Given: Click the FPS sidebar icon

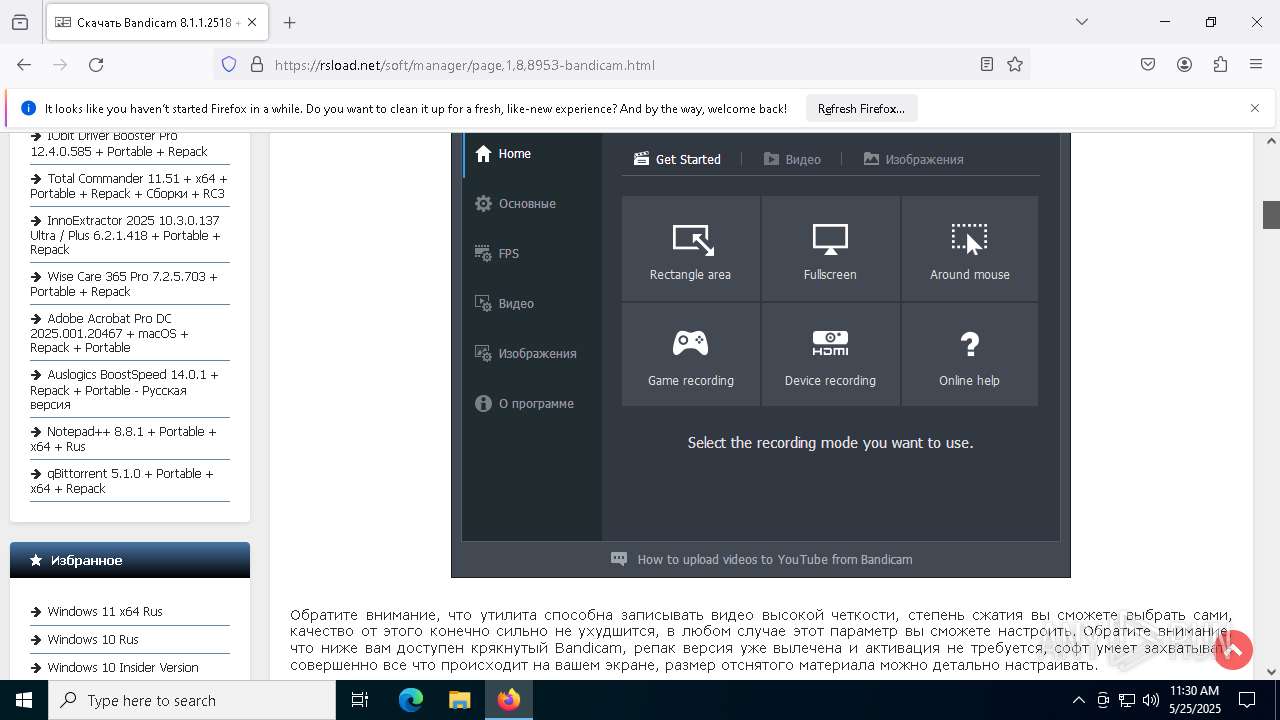Looking at the screenshot, I should [484, 253].
